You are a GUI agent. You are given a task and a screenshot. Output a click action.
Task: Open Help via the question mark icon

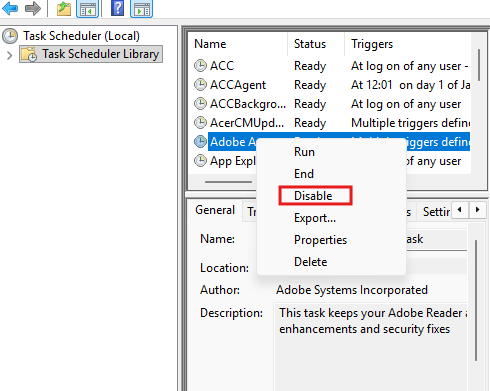pos(117,8)
